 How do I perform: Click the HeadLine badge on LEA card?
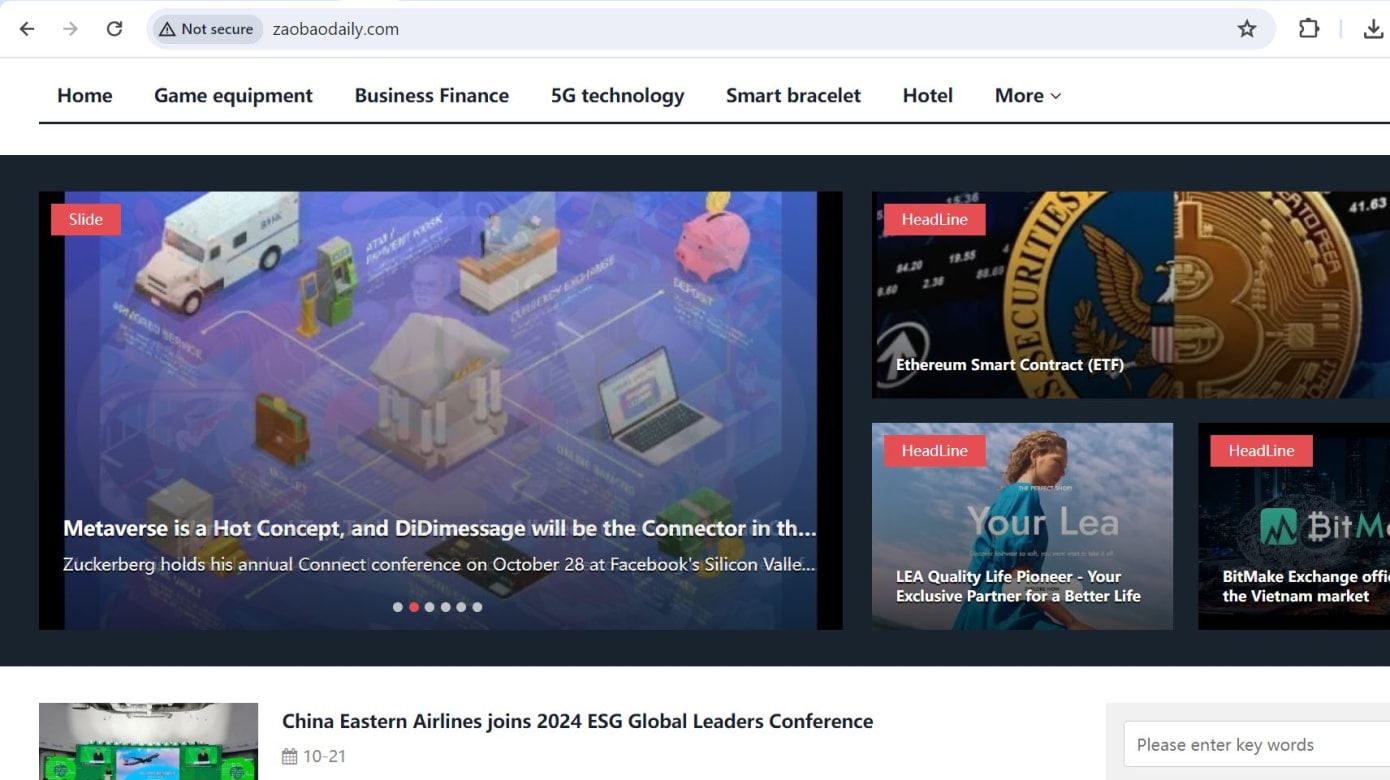tap(935, 451)
